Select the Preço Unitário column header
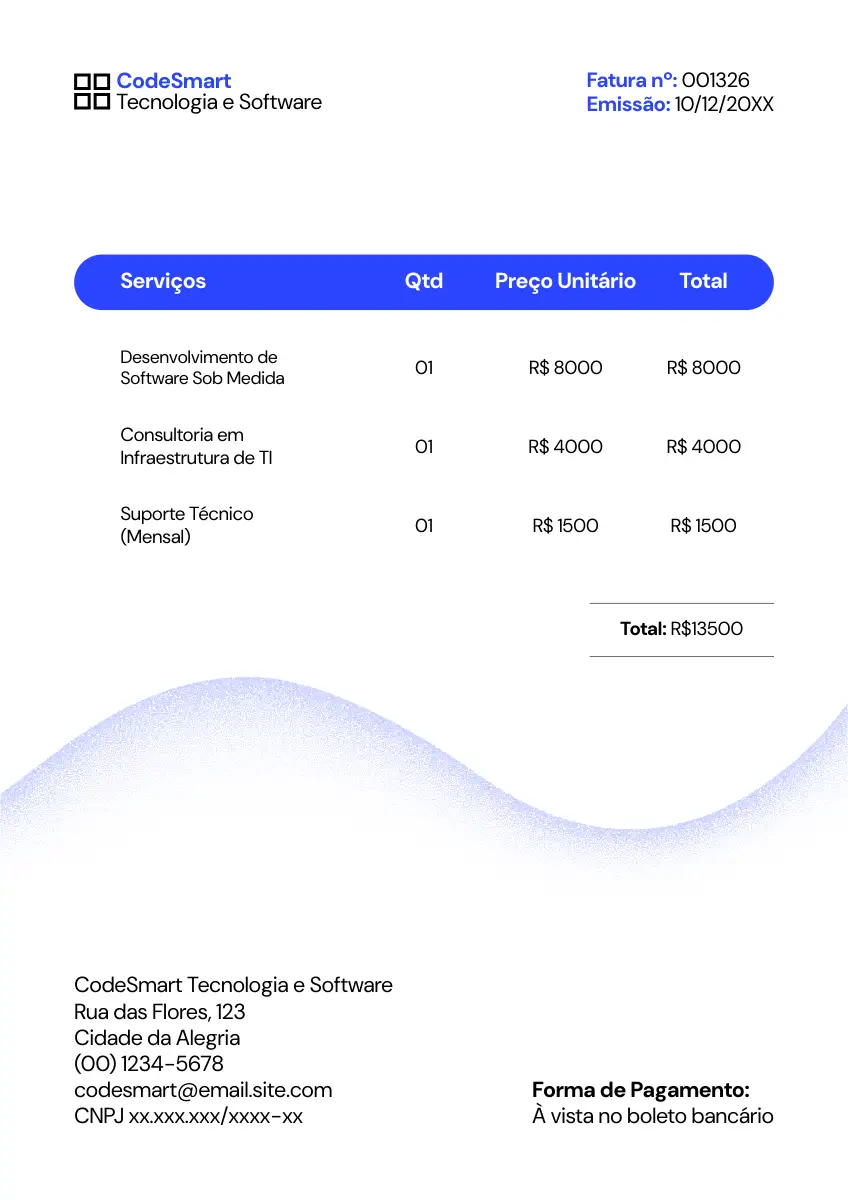848x1200 pixels. coord(565,281)
